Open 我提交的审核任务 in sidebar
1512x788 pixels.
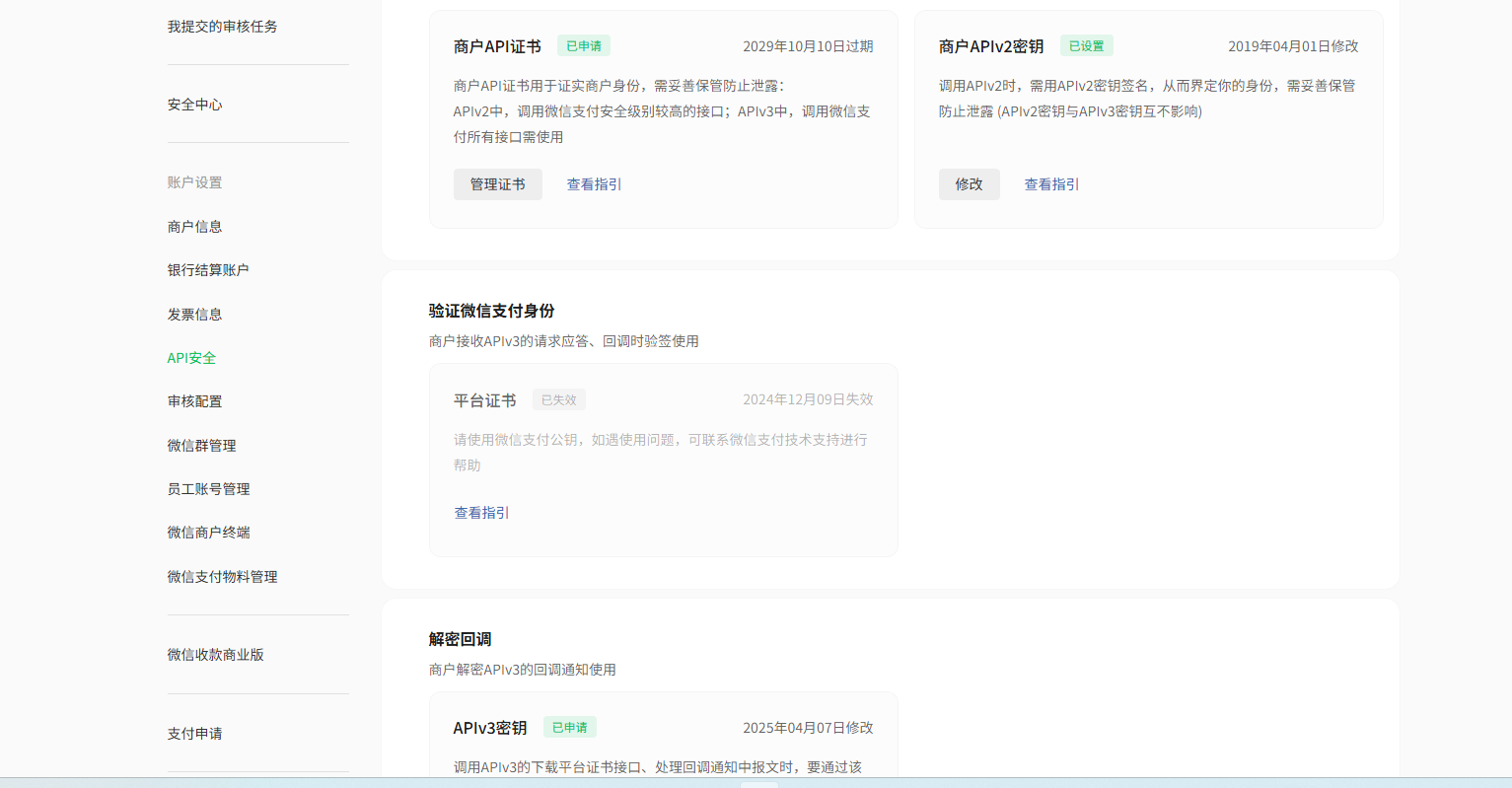[223, 27]
